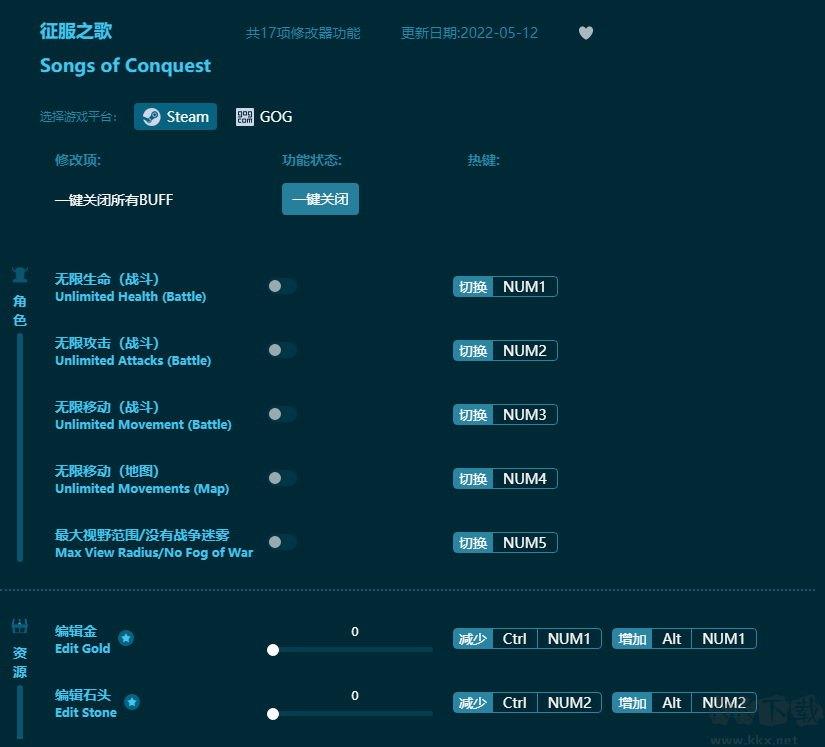Click the star badge beside Edit Gold
This screenshot has height=747, width=825.
point(126,638)
